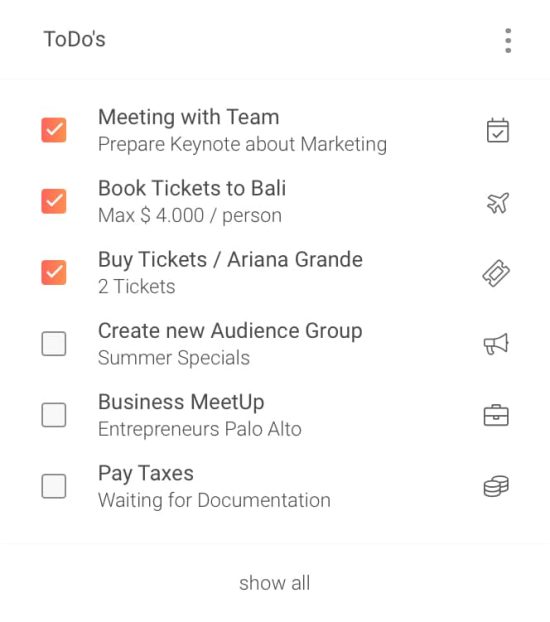Open the three-dot options menu
Viewport: 550px width, 622px height.
click(x=508, y=40)
